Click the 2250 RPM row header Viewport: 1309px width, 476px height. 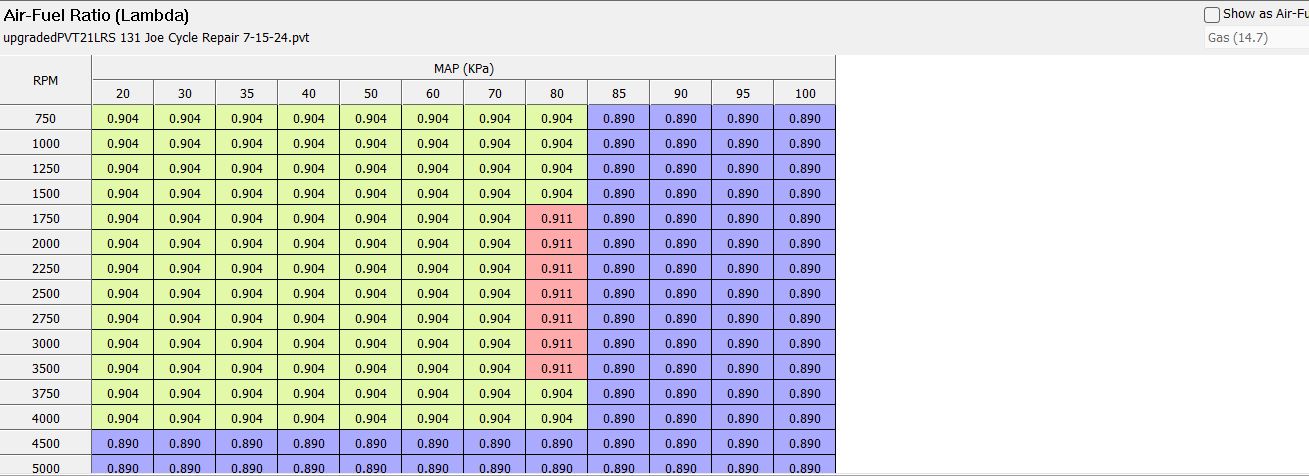coord(46,268)
